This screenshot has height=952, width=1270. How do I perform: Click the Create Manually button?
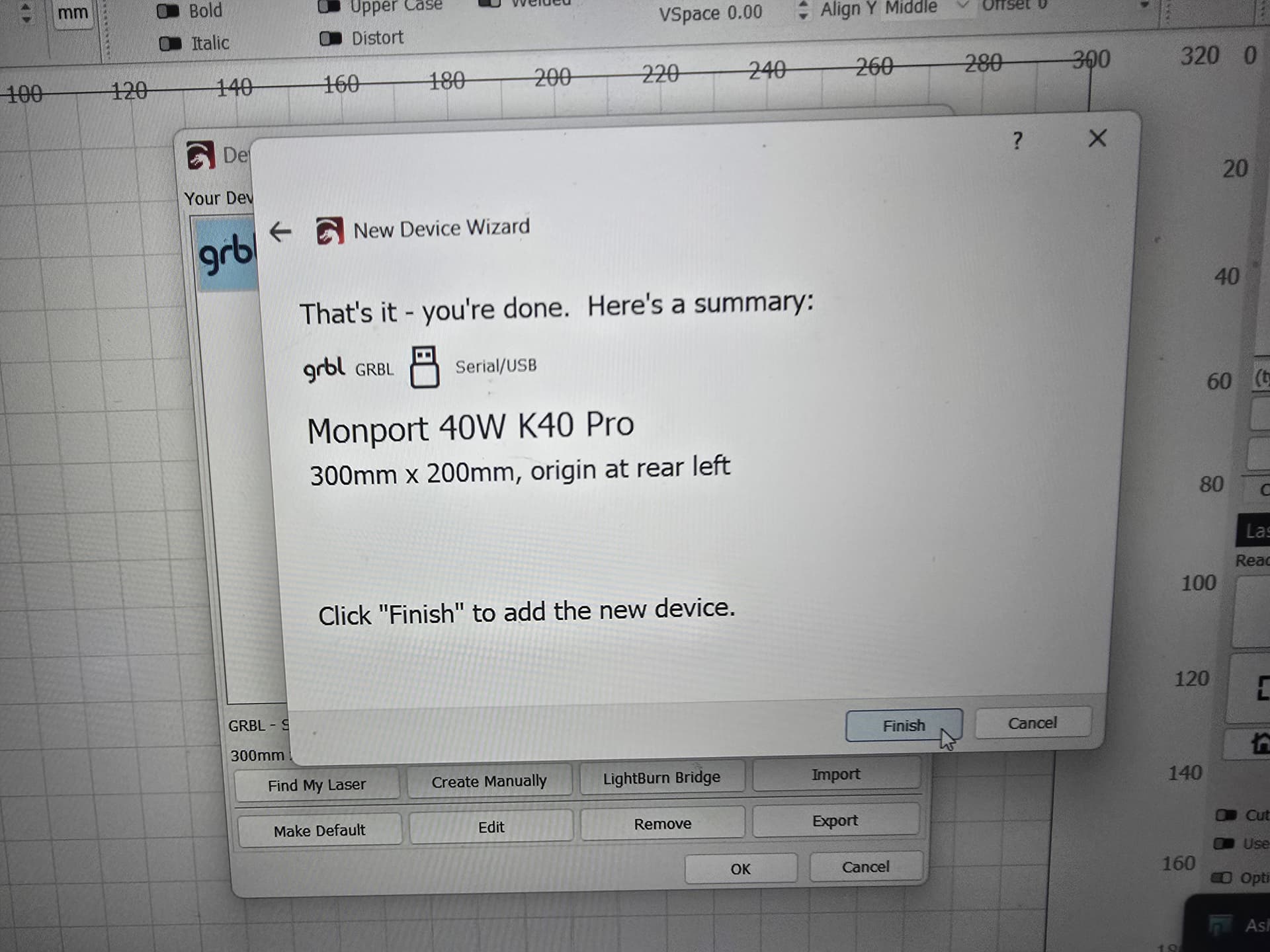pyautogui.click(x=489, y=781)
